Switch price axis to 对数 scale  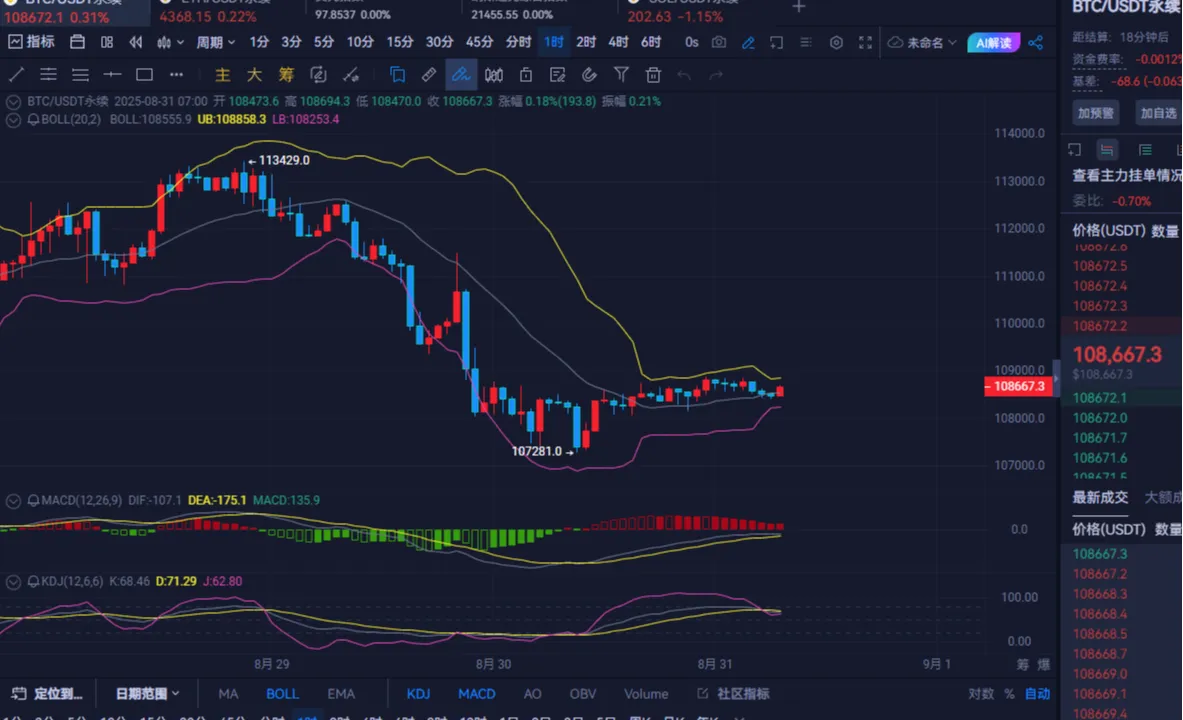point(981,694)
